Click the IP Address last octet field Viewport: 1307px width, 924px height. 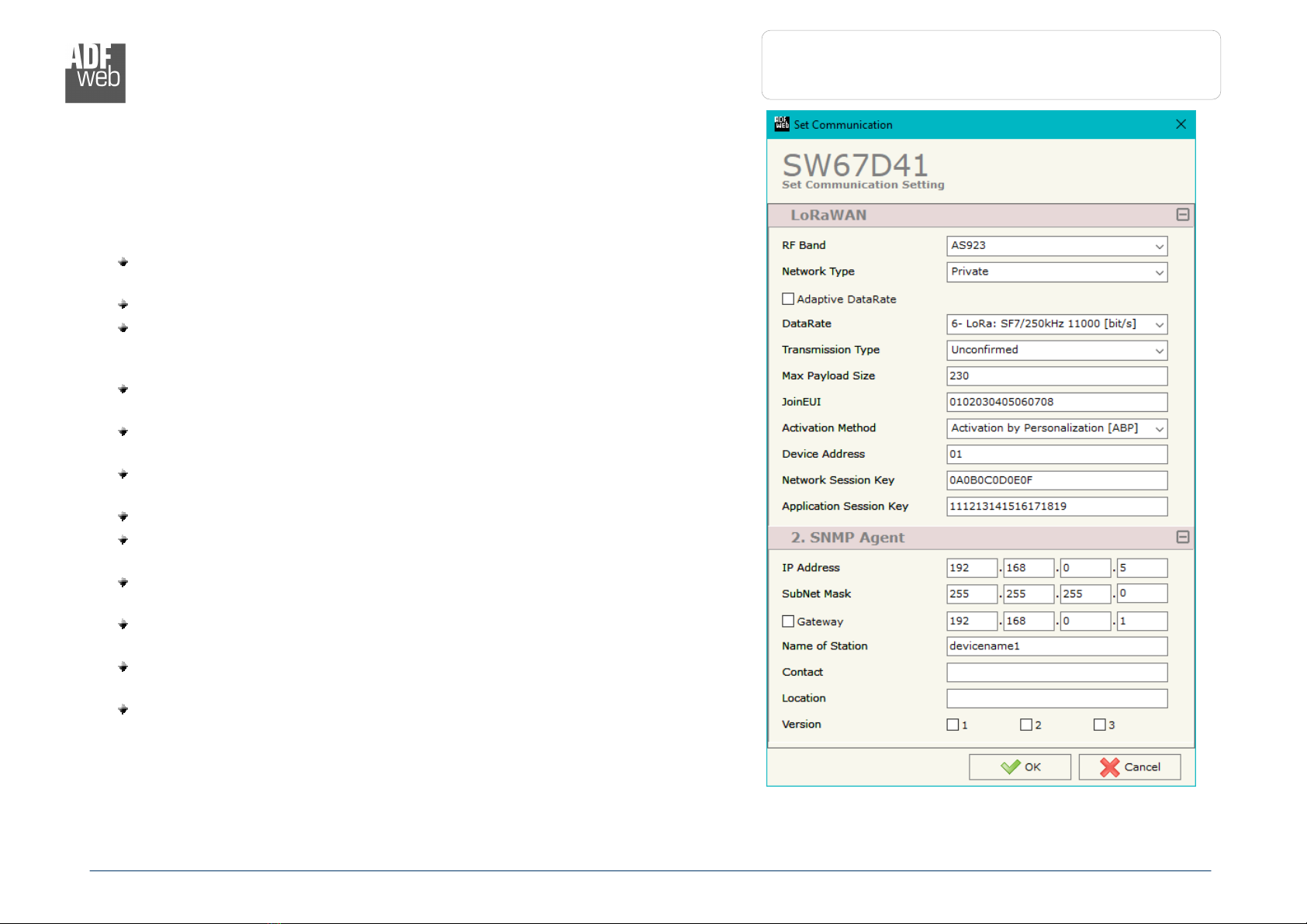coord(1143,568)
